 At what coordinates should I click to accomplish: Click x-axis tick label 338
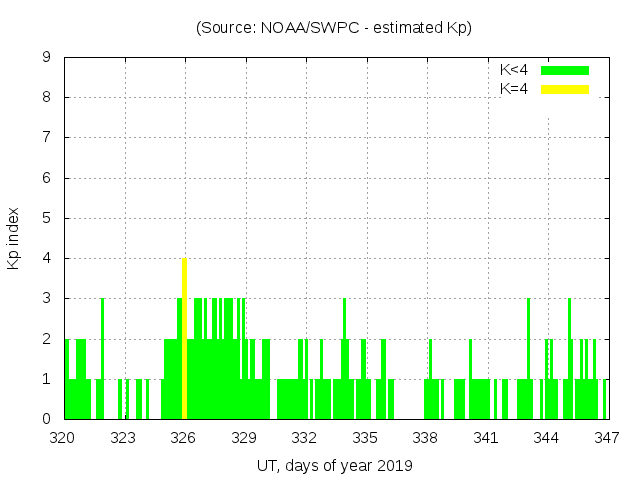(x=425, y=437)
